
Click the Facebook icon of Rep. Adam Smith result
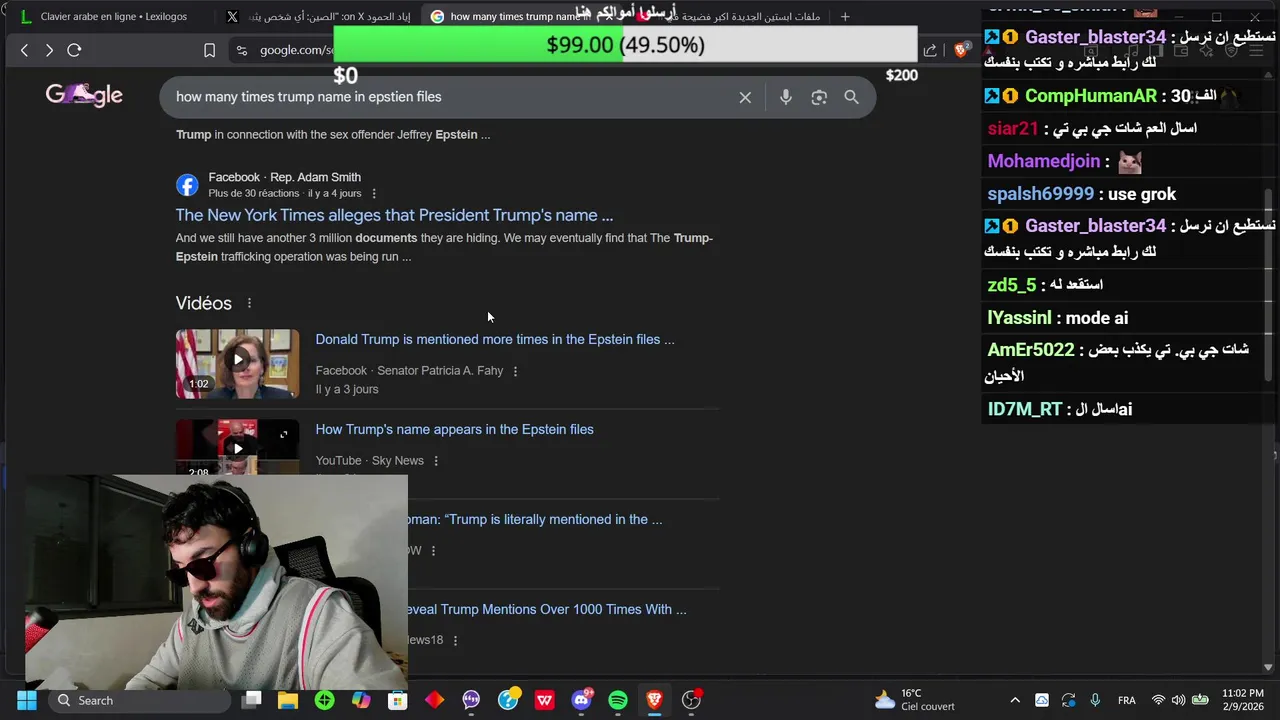click(x=187, y=185)
